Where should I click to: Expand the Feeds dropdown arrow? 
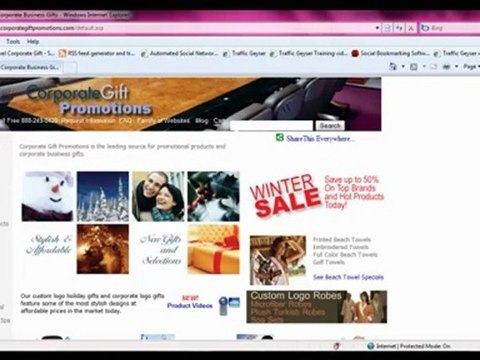coord(424,67)
